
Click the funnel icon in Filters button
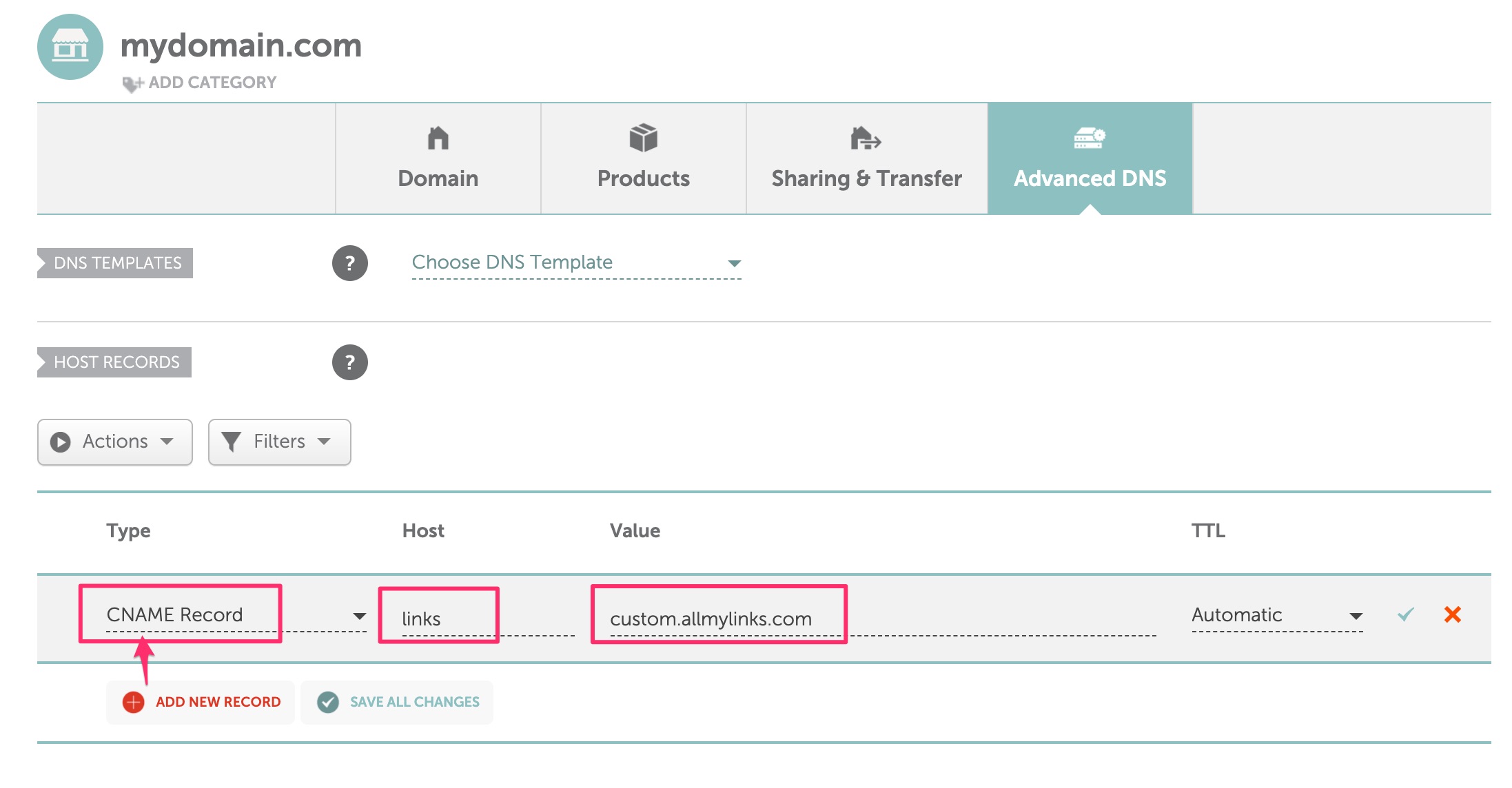232,442
